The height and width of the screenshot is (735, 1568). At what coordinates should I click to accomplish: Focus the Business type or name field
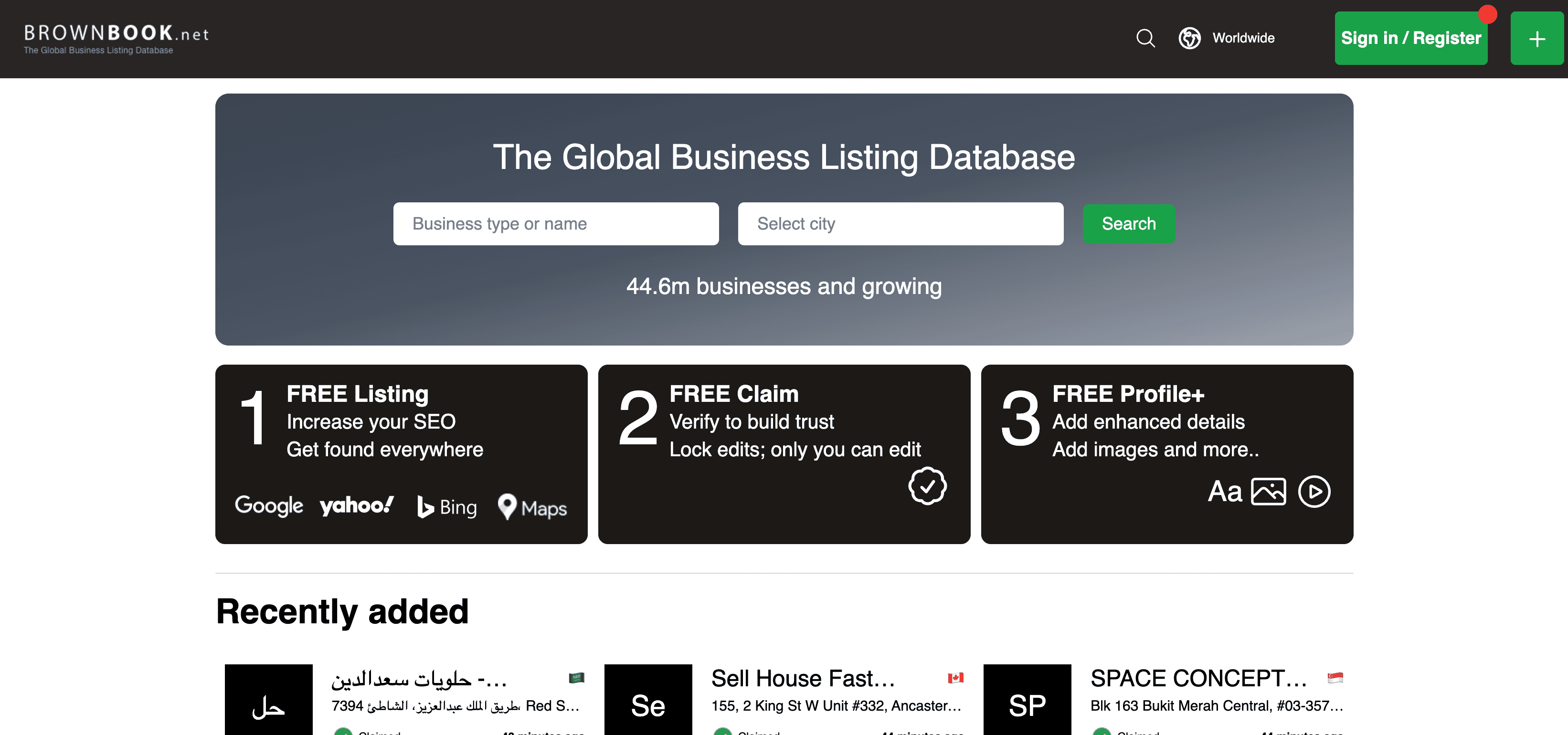(556, 224)
